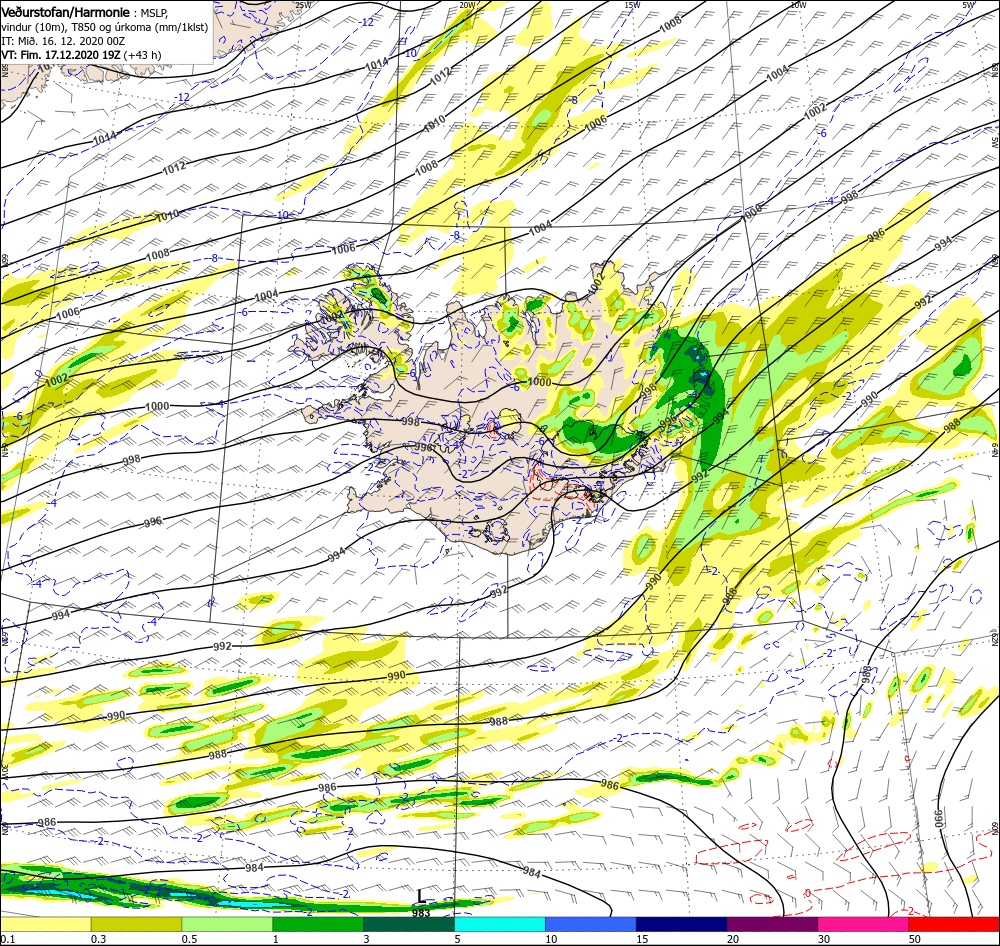Click the purple 20 mm legend swatch
Image resolution: width=1000 pixels, height=946 pixels.
tap(772, 924)
